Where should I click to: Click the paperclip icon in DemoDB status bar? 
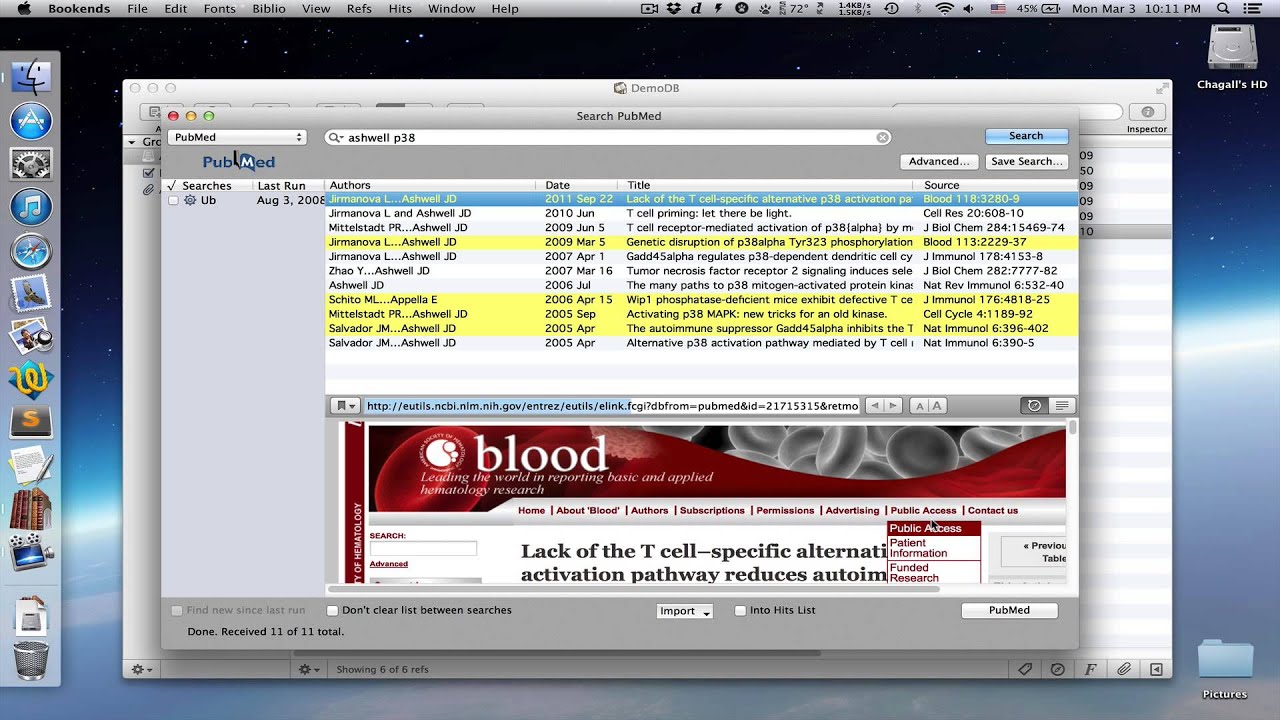[x=1123, y=669]
